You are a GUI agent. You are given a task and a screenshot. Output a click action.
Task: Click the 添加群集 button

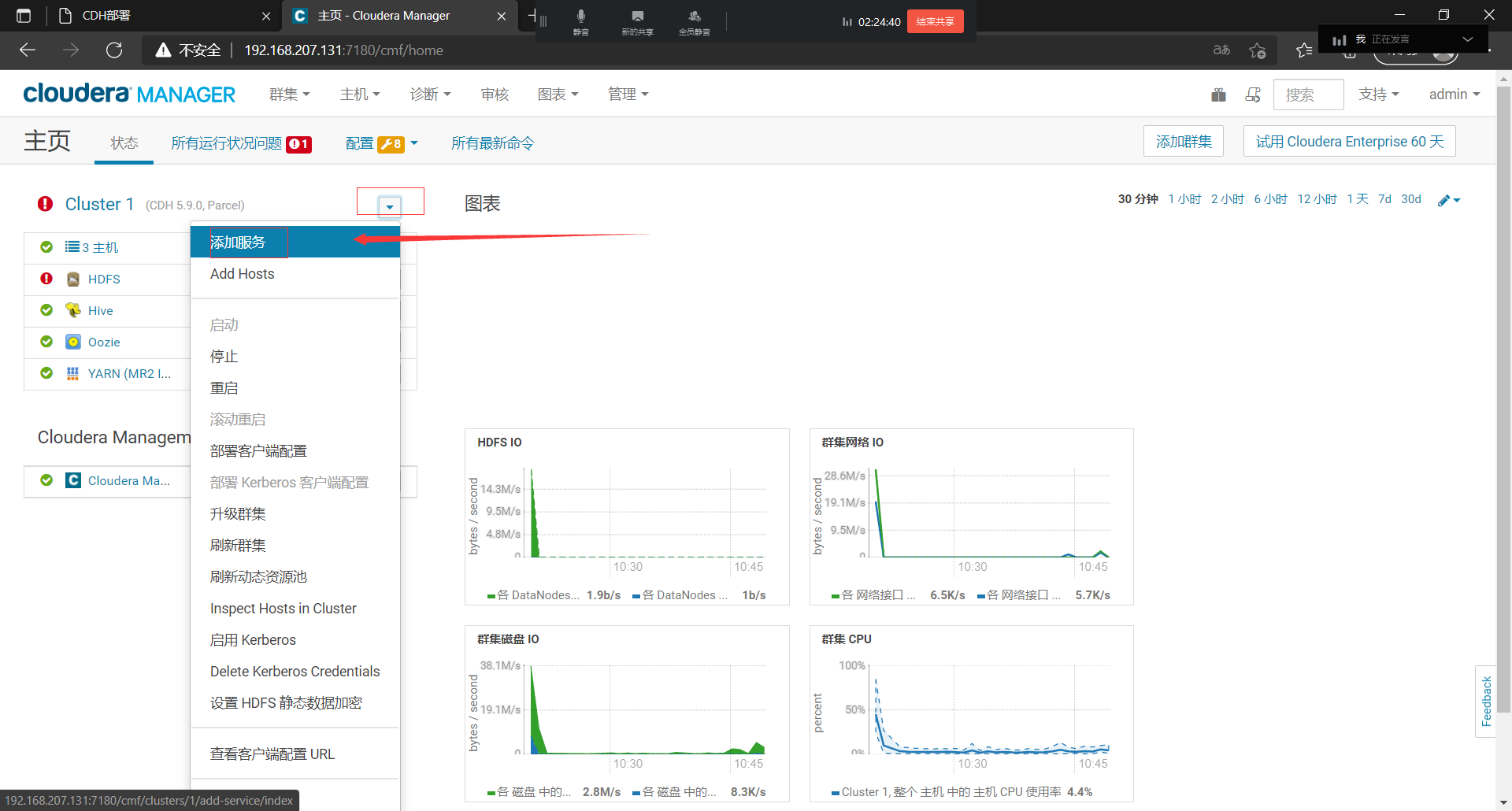[1183, 142]
